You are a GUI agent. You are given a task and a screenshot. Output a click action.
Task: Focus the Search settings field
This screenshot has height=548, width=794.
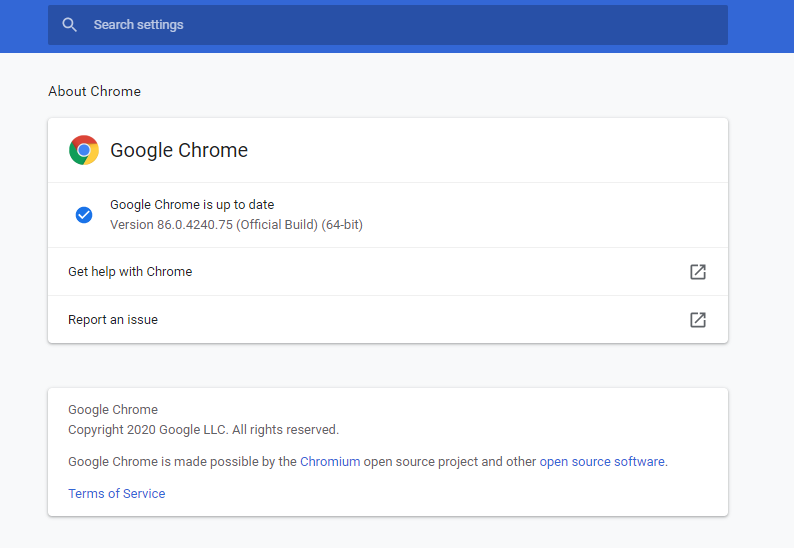tap(388, 25)
